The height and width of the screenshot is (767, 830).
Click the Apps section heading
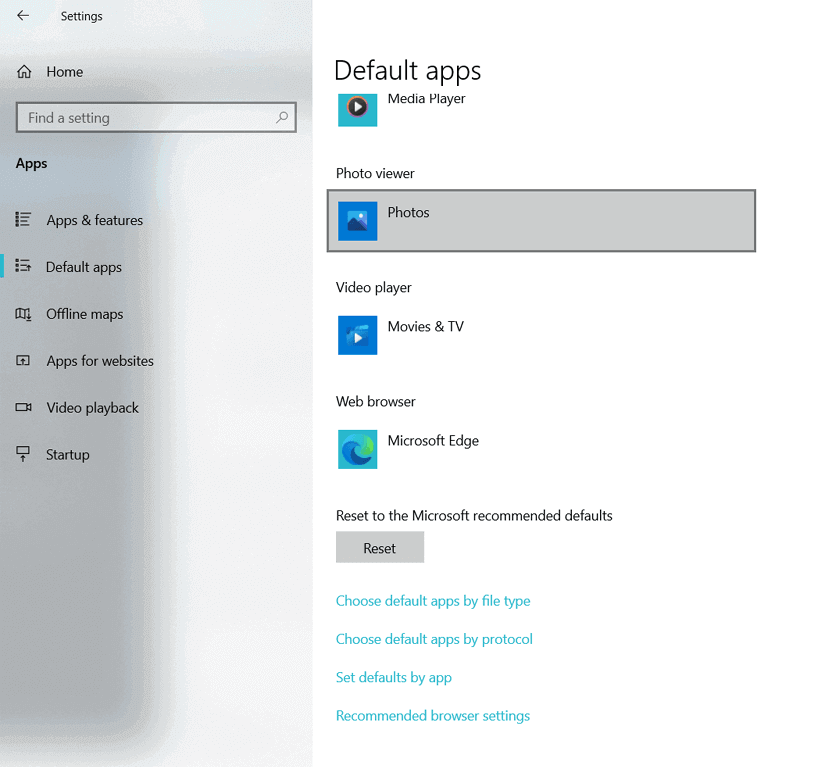click(x=32, y=164)
